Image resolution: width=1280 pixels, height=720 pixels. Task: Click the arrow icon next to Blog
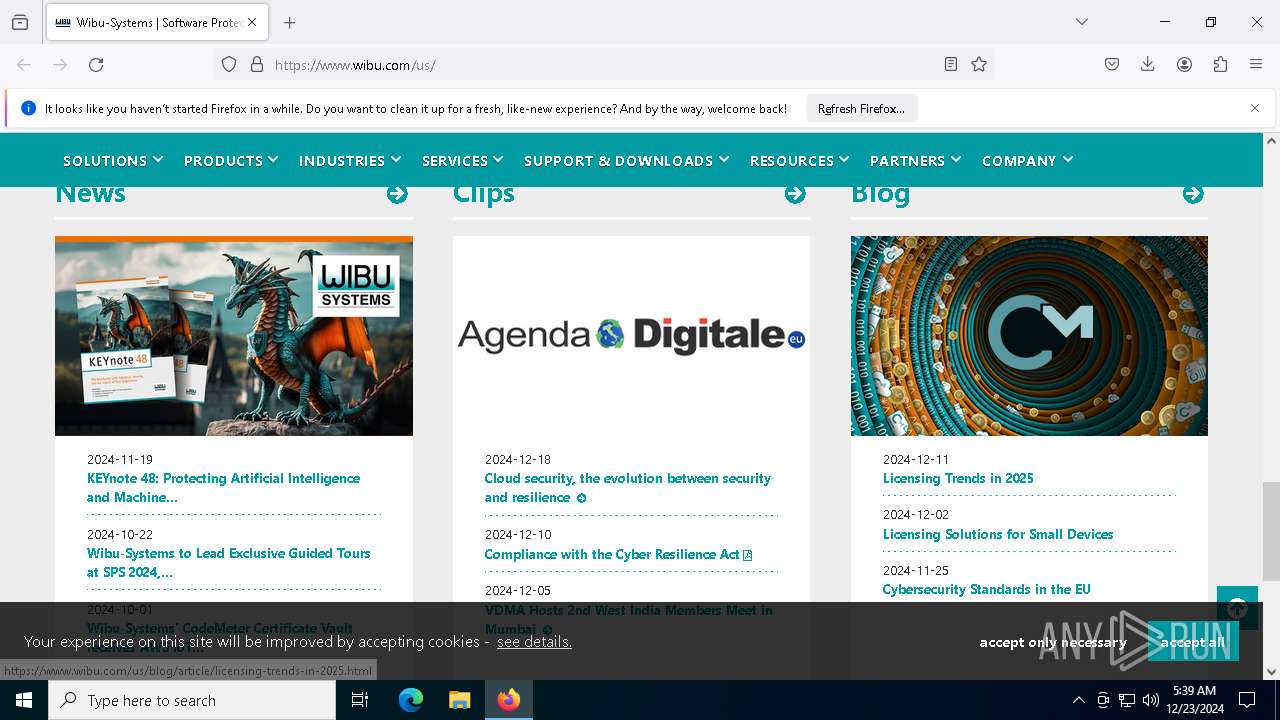pos(1193,194)
